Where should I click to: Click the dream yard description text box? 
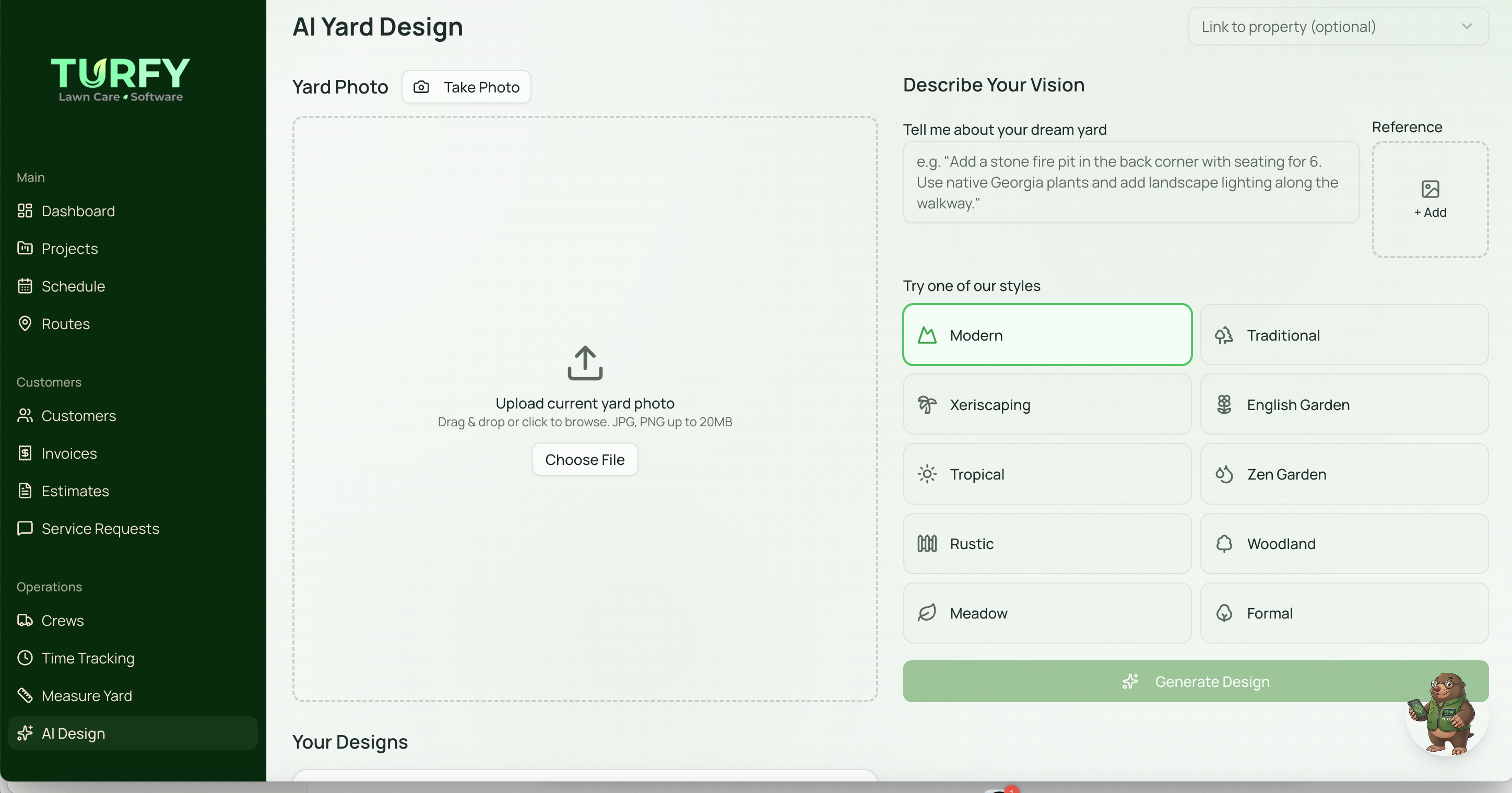pos(1130,181)
